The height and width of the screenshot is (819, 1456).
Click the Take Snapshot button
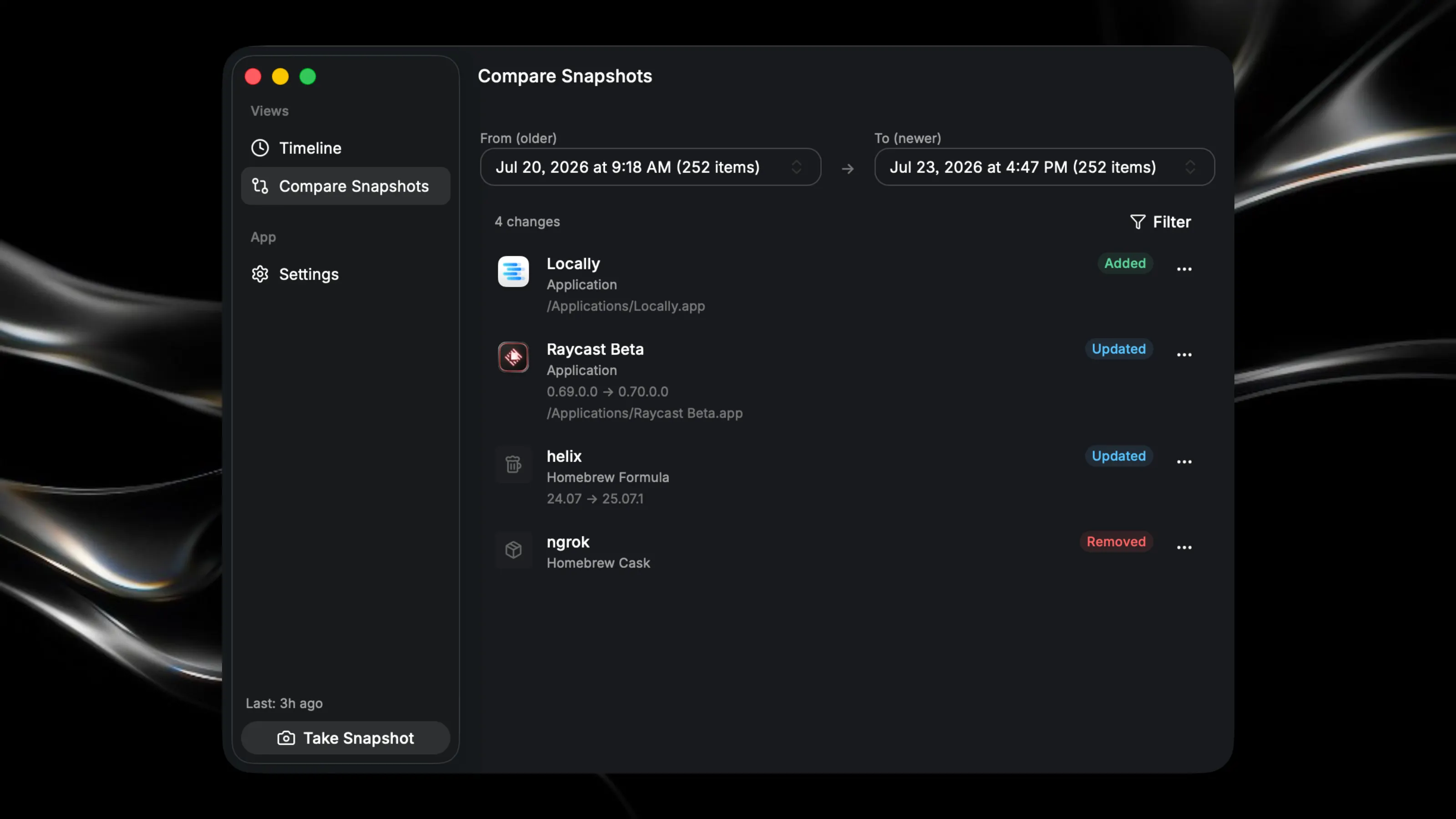[345, 738]
